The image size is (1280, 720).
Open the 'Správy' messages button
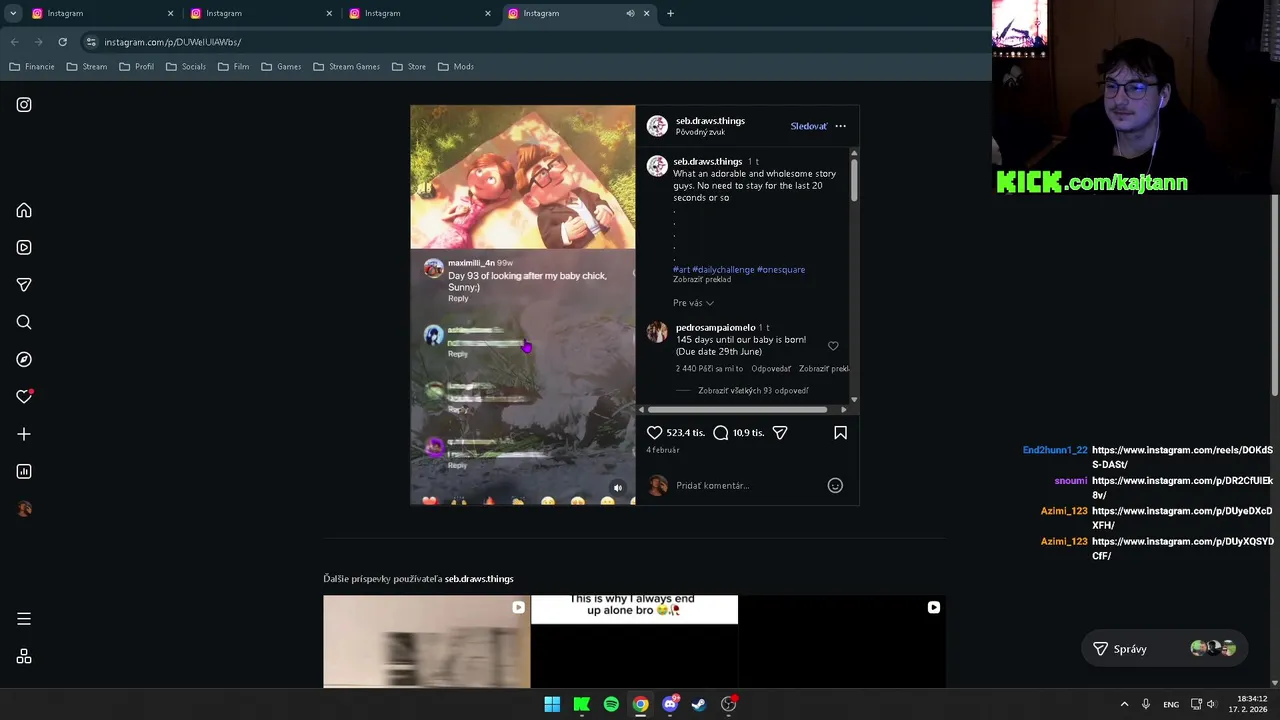click(x=1164, y=649)
